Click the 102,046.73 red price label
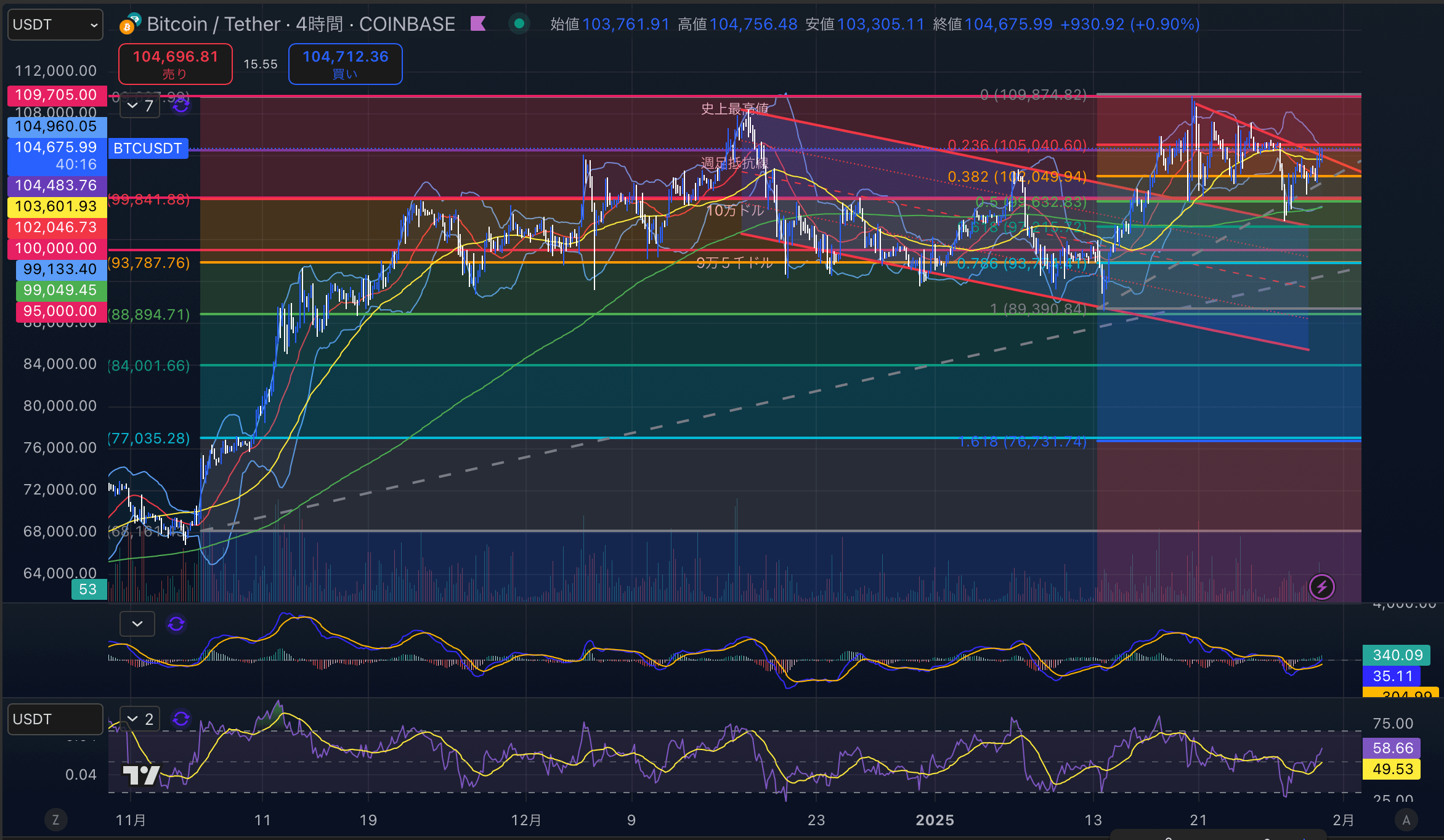The image size is (1444, 840). (57, 227)
